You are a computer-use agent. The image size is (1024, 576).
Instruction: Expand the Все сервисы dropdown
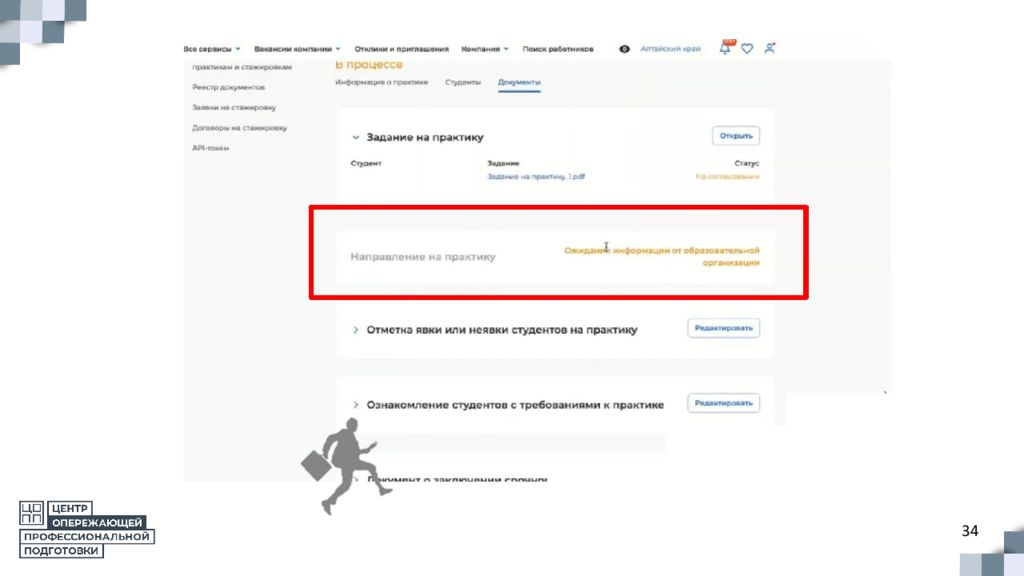[212, 49]
